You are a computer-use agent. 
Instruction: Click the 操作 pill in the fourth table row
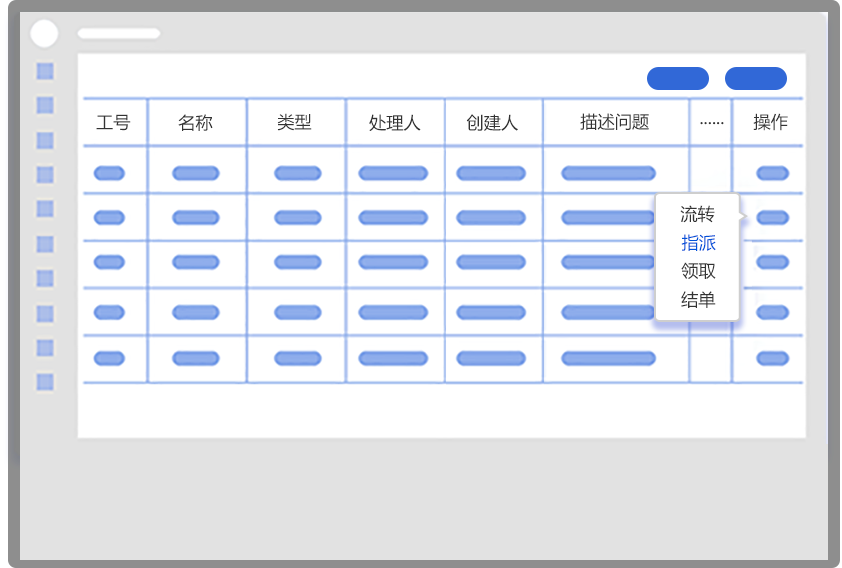pos(772,312)
